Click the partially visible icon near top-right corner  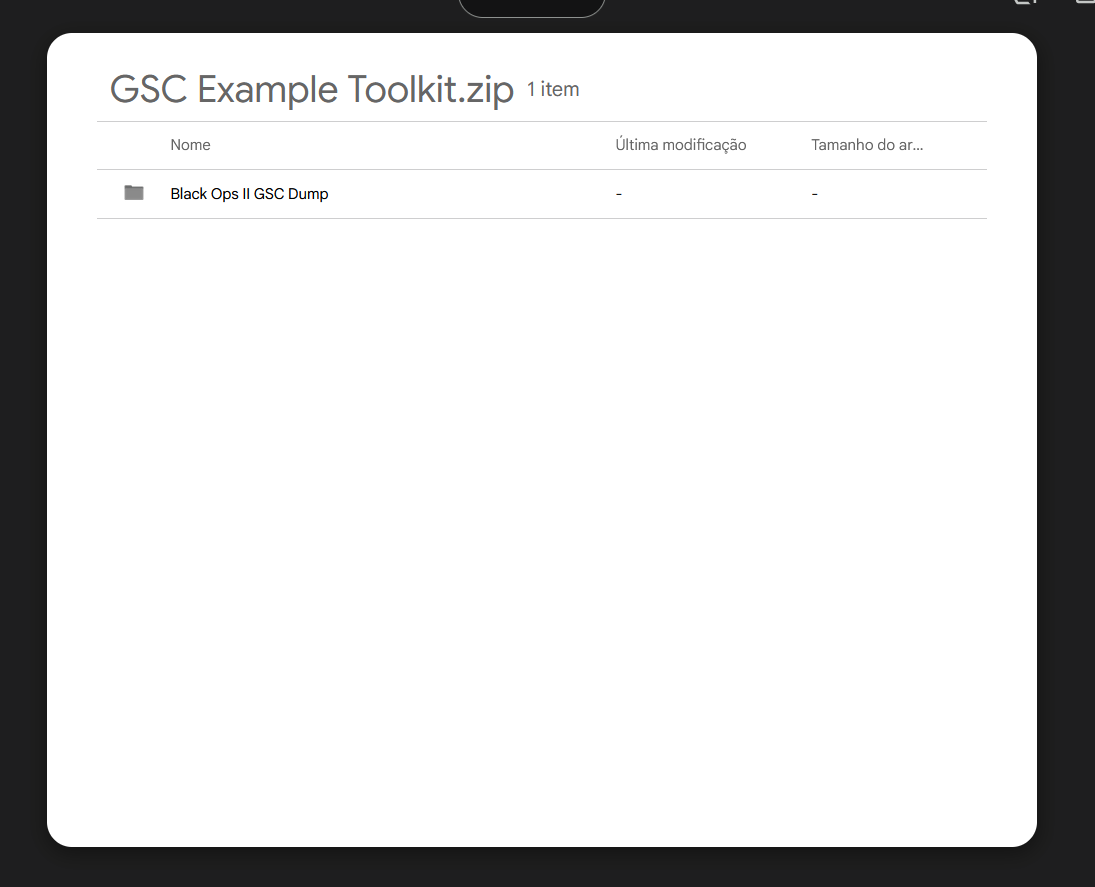1023,3
